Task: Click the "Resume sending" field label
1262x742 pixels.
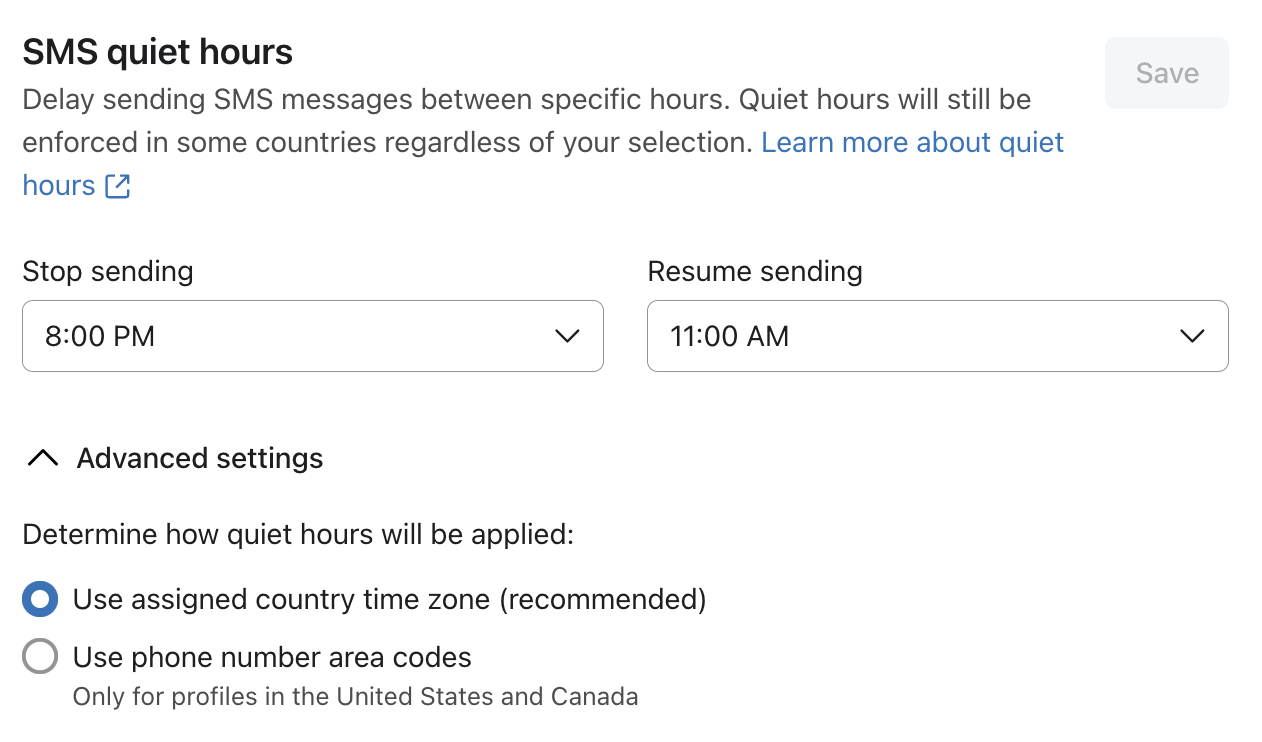Action: pos(755,271)
